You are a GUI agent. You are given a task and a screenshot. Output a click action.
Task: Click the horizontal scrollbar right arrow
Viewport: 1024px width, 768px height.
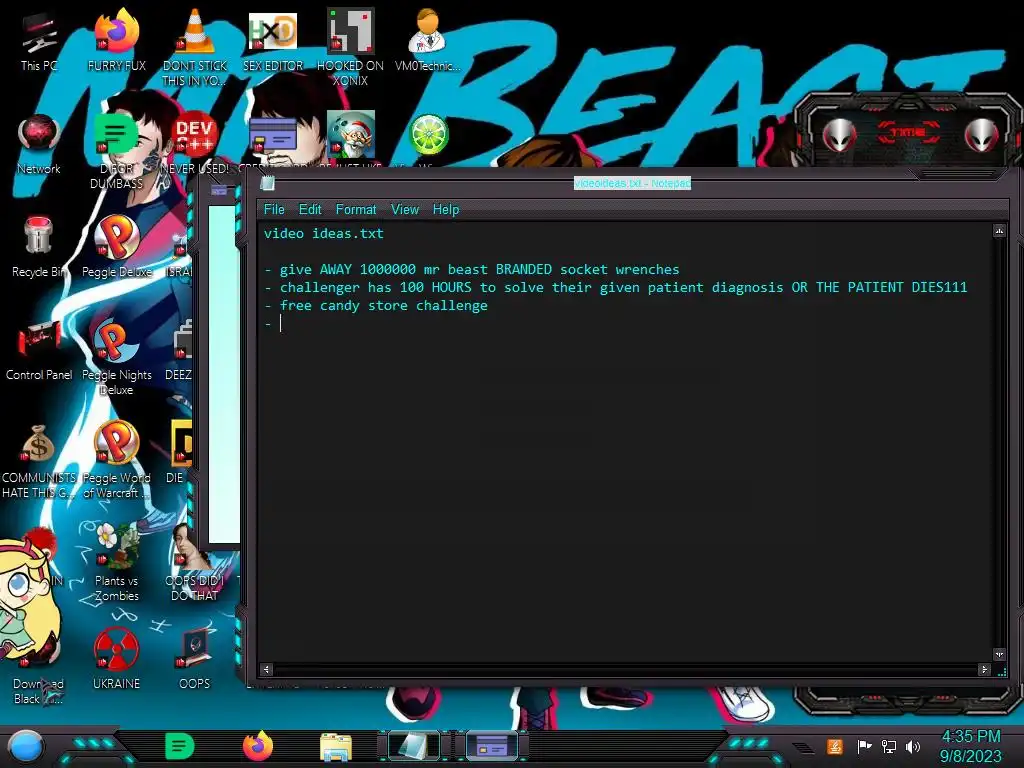(984, 669)
